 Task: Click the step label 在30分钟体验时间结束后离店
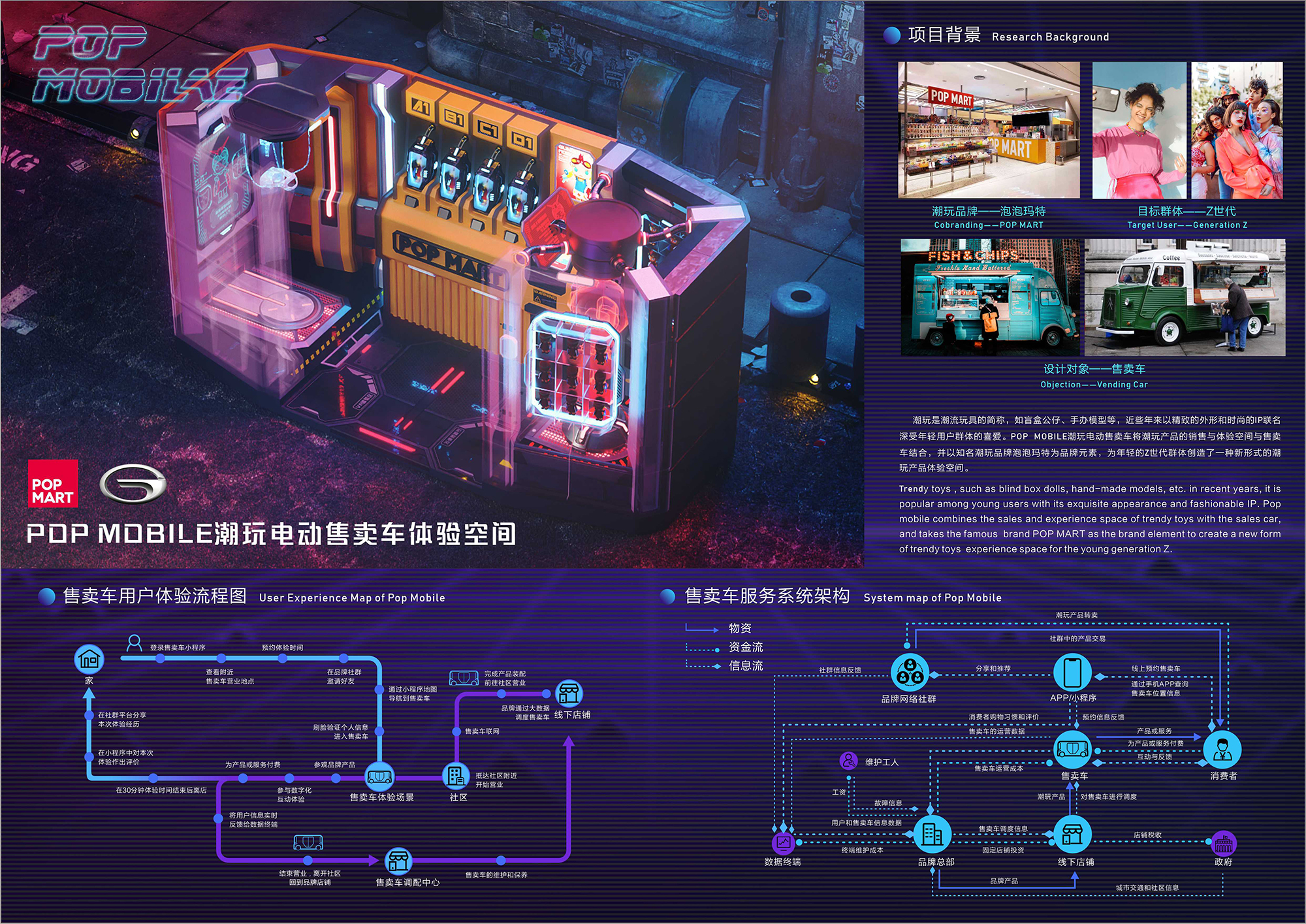tap(161, 790)
